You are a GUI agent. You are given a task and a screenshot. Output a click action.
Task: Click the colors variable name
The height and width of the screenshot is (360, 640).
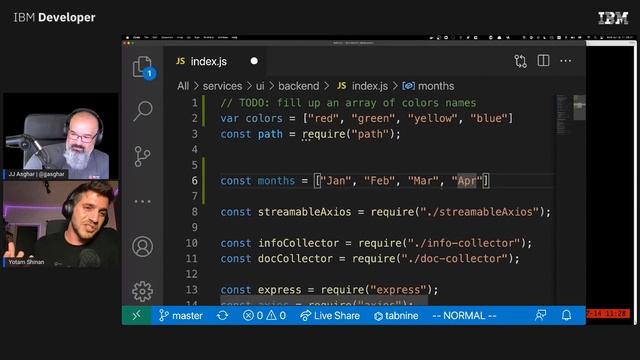pyautogui.click(x=264, y=118)
